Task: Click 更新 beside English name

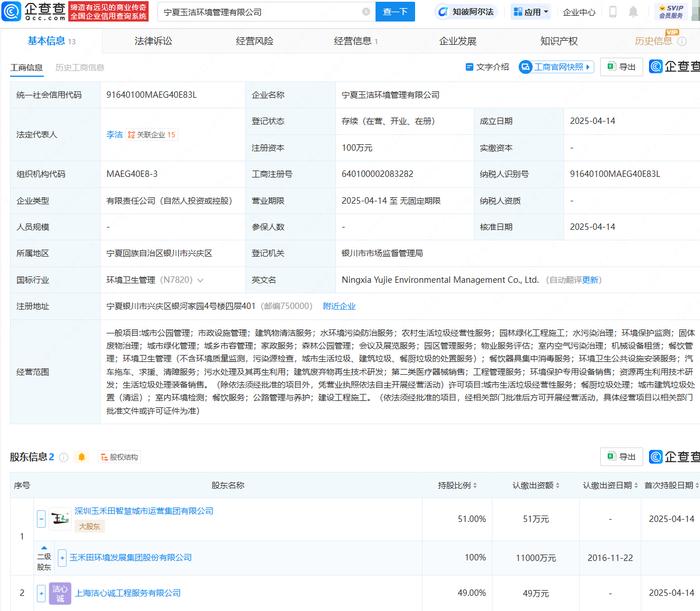Action: tap(590, 280)
